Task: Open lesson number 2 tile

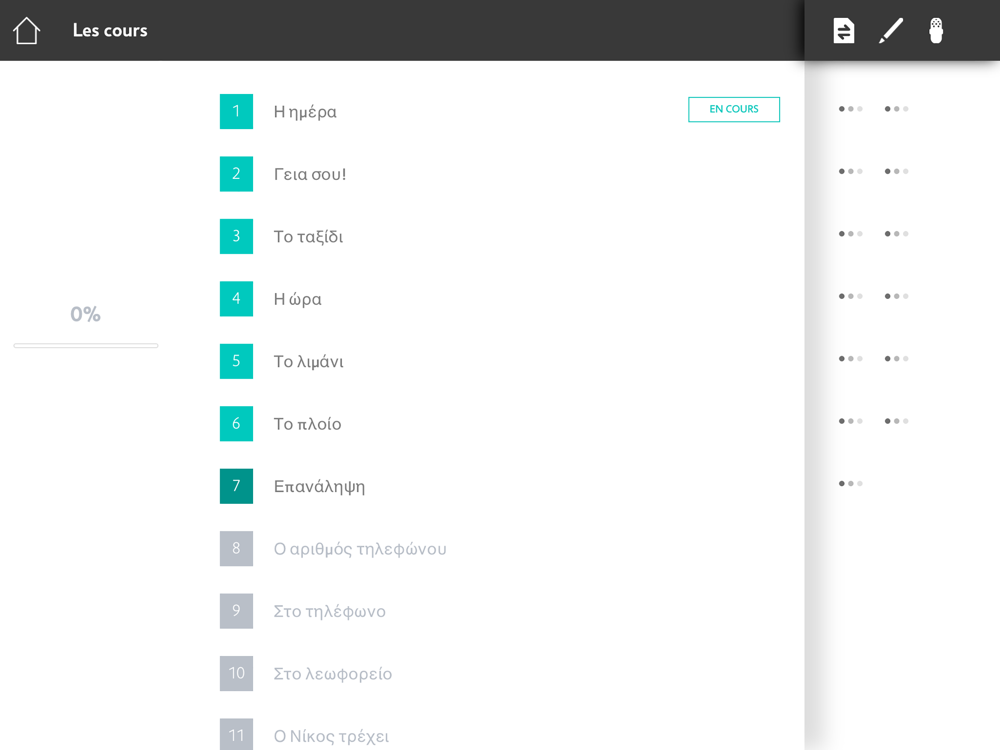Action: (x=236, y=173)
